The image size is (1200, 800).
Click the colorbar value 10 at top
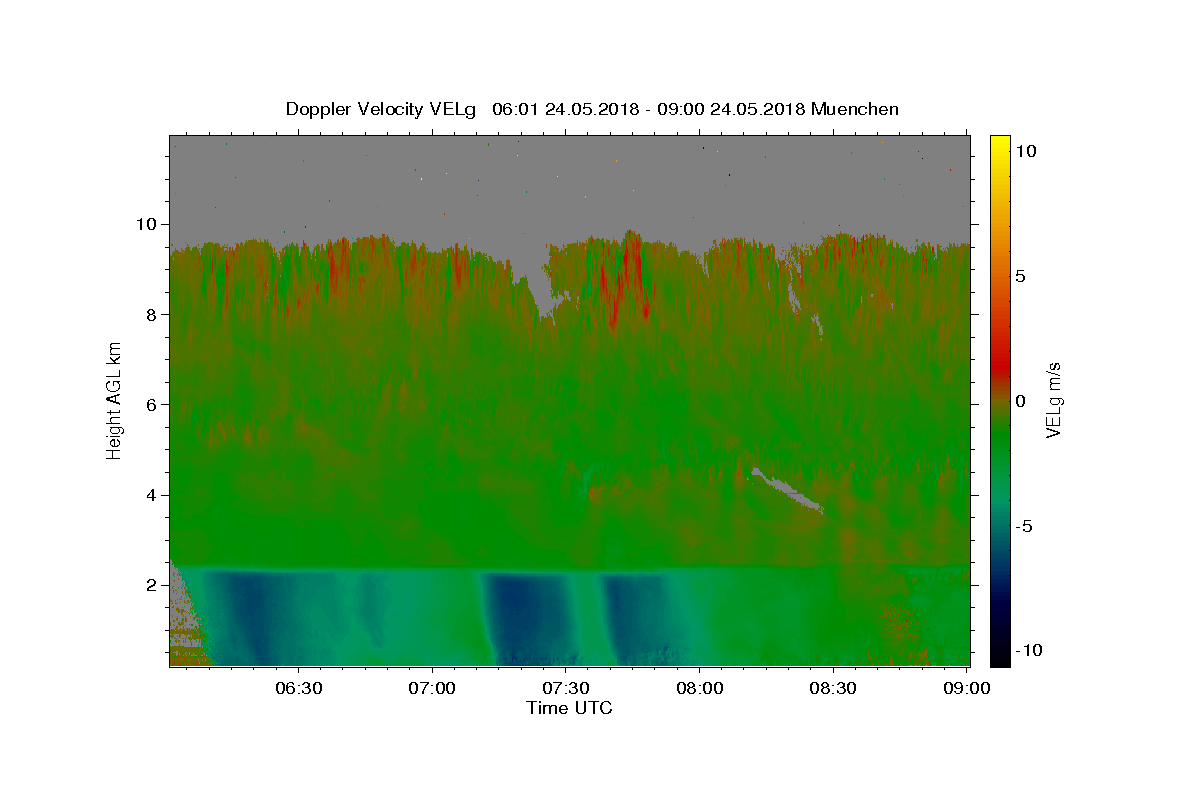coord(1026,151)
